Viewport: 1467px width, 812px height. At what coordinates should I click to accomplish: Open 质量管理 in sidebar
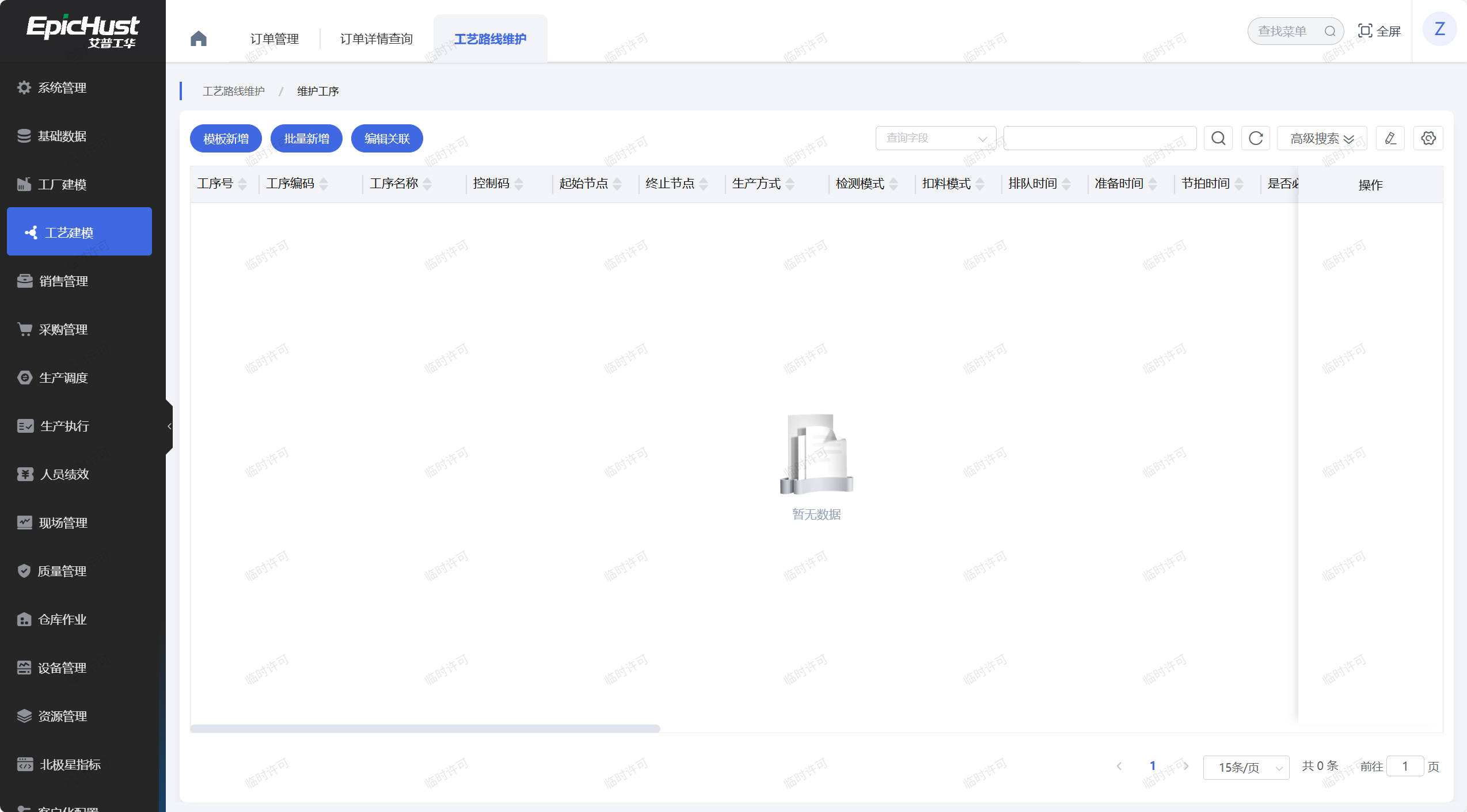click(62, 571)
